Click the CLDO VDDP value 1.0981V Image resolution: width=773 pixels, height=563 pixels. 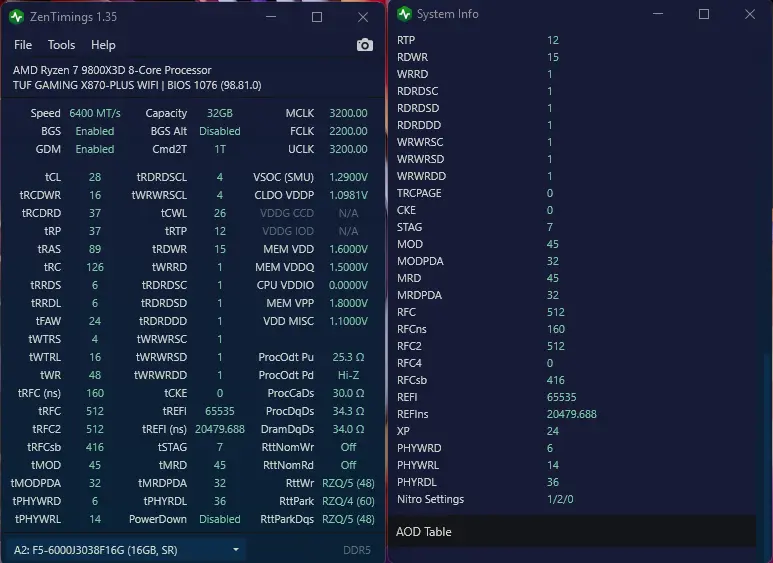click(348, 195)
